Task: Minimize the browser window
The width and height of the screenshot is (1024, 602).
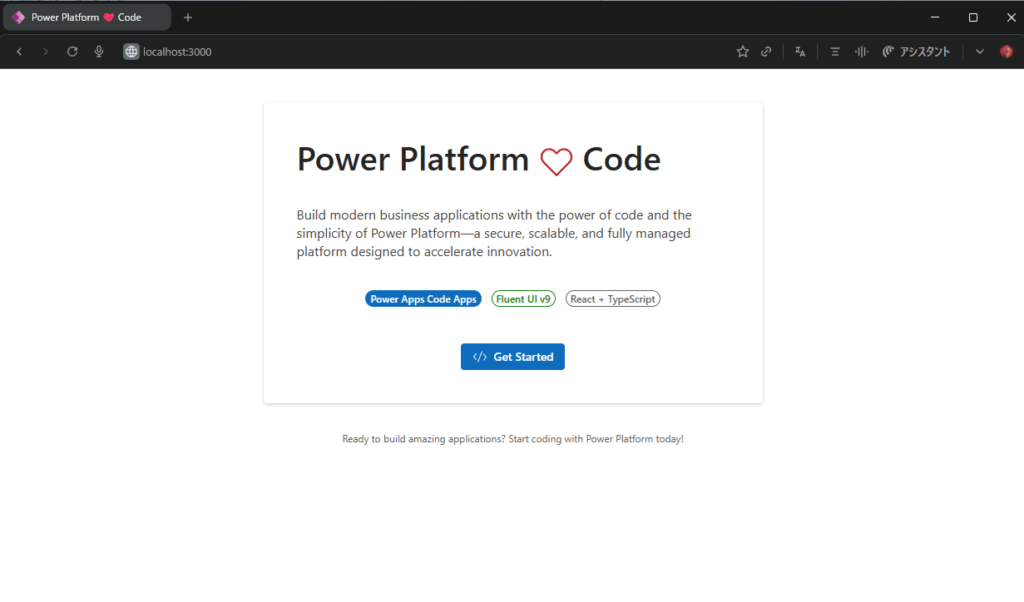Action: click(x=935, y=18)
